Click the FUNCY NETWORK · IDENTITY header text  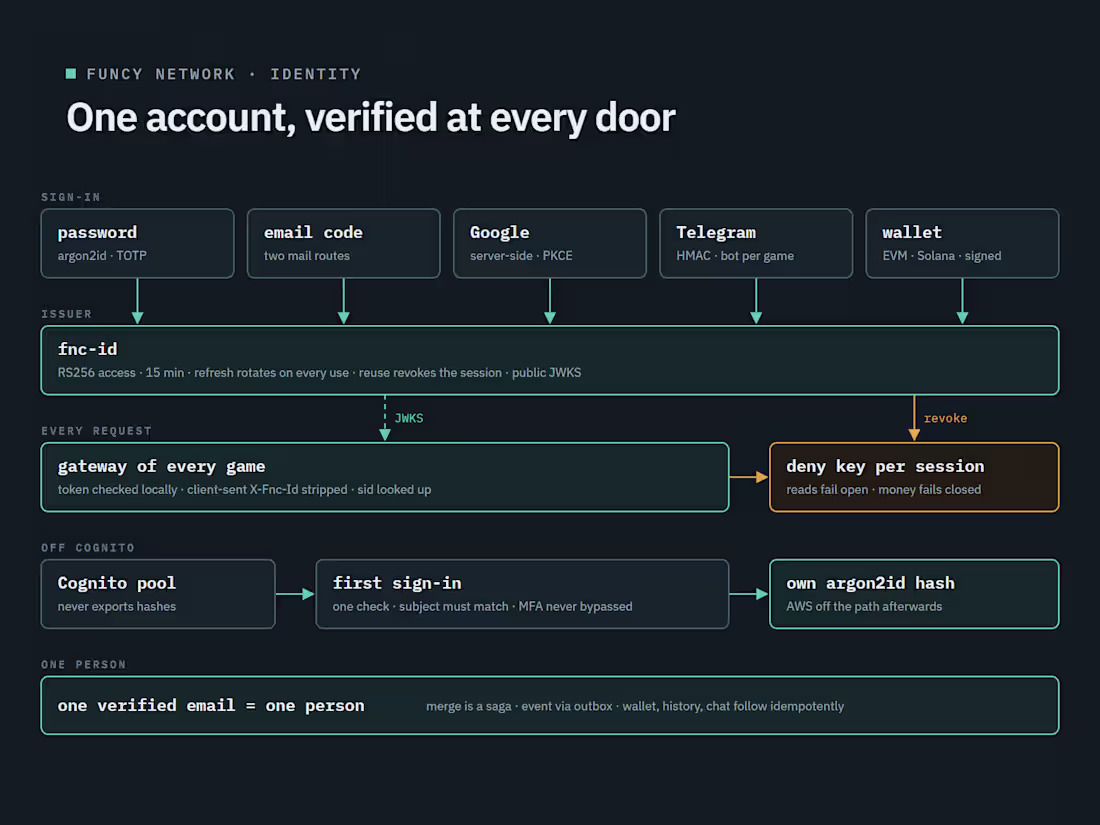coord(224,74)
